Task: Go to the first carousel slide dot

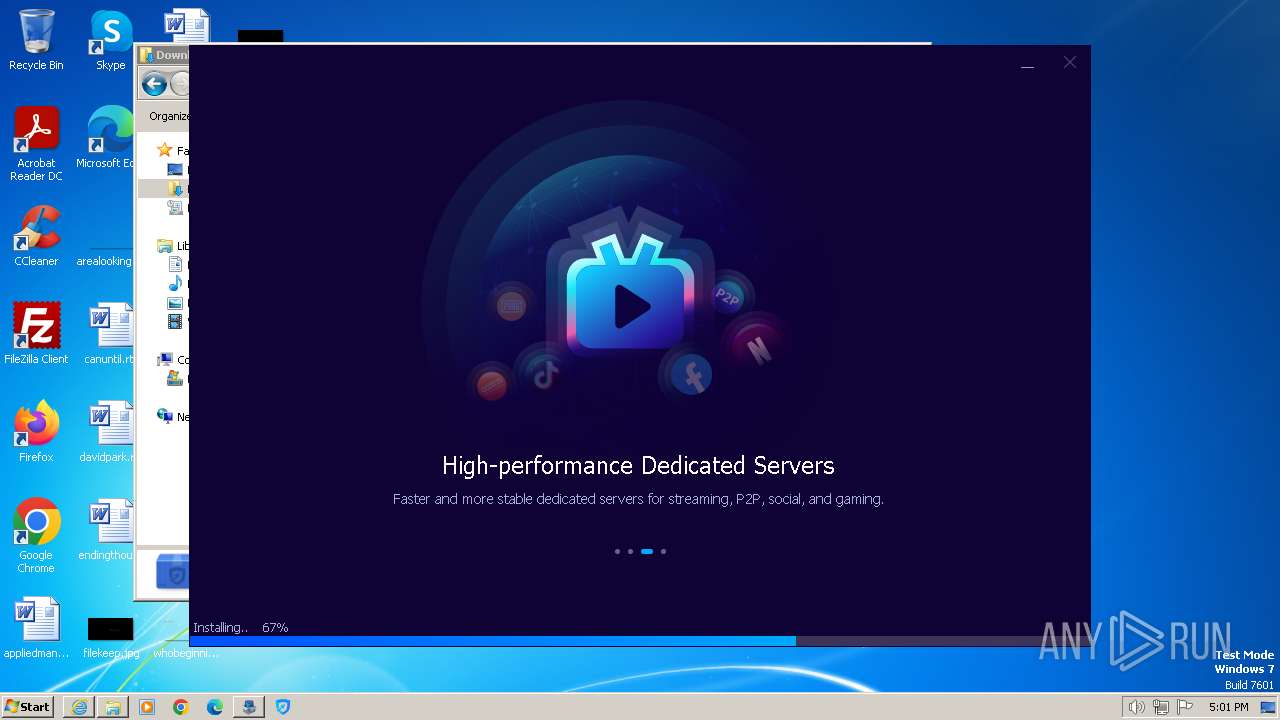Action: click(617, 551)
